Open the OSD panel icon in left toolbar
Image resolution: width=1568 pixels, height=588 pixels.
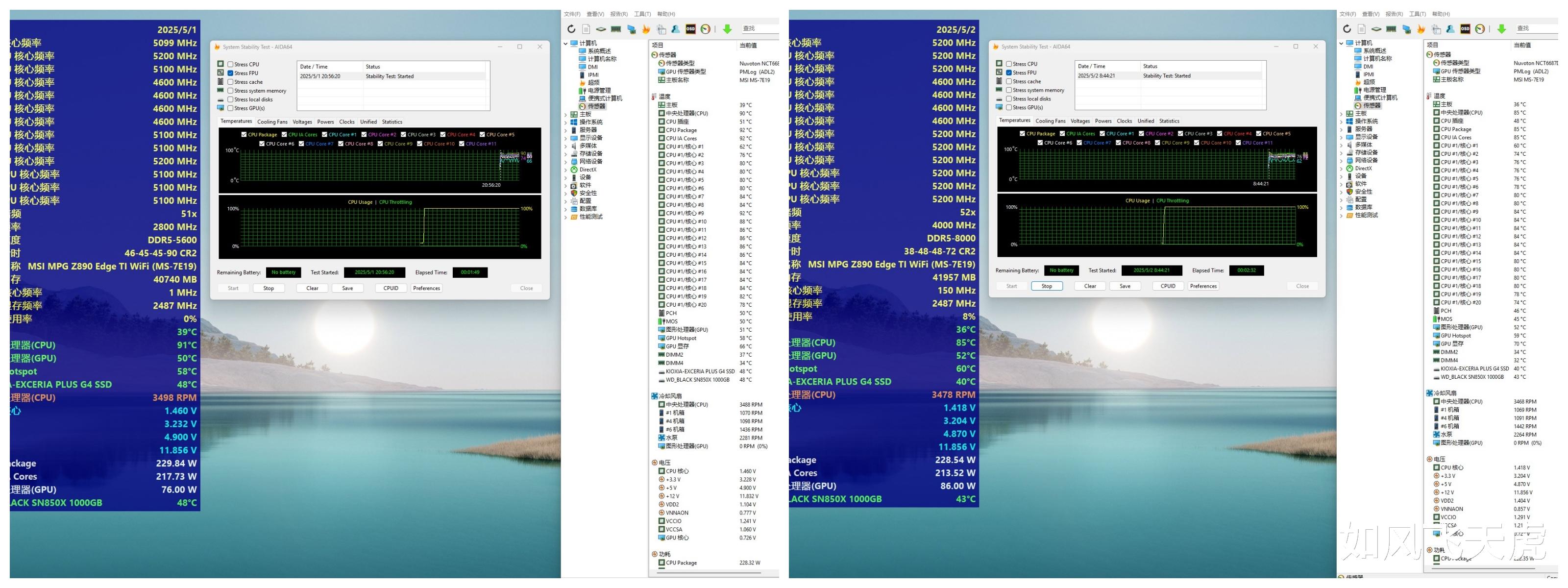click(690, 28)
